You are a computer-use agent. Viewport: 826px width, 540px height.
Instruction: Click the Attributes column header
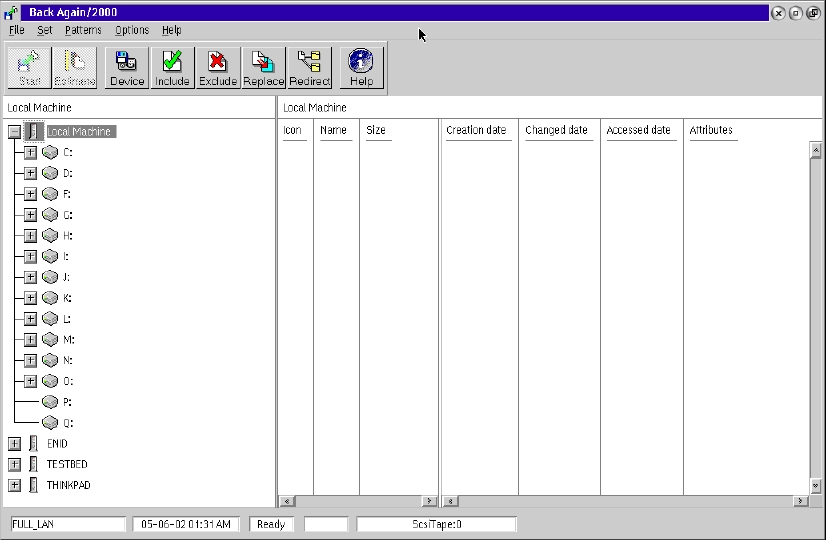click(x=711, y=130)
